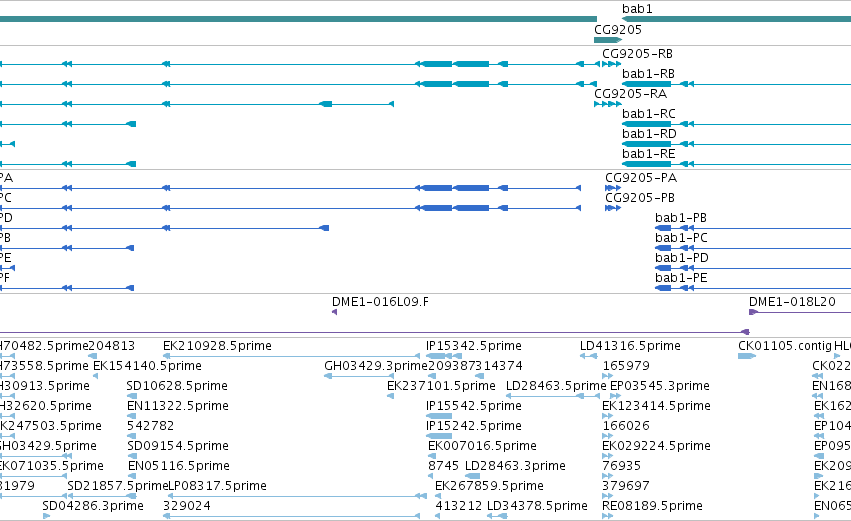Viewport: 851px width, 521px height.
Task: Select the LD28463.3prime EST label
Action: point(515,467)
